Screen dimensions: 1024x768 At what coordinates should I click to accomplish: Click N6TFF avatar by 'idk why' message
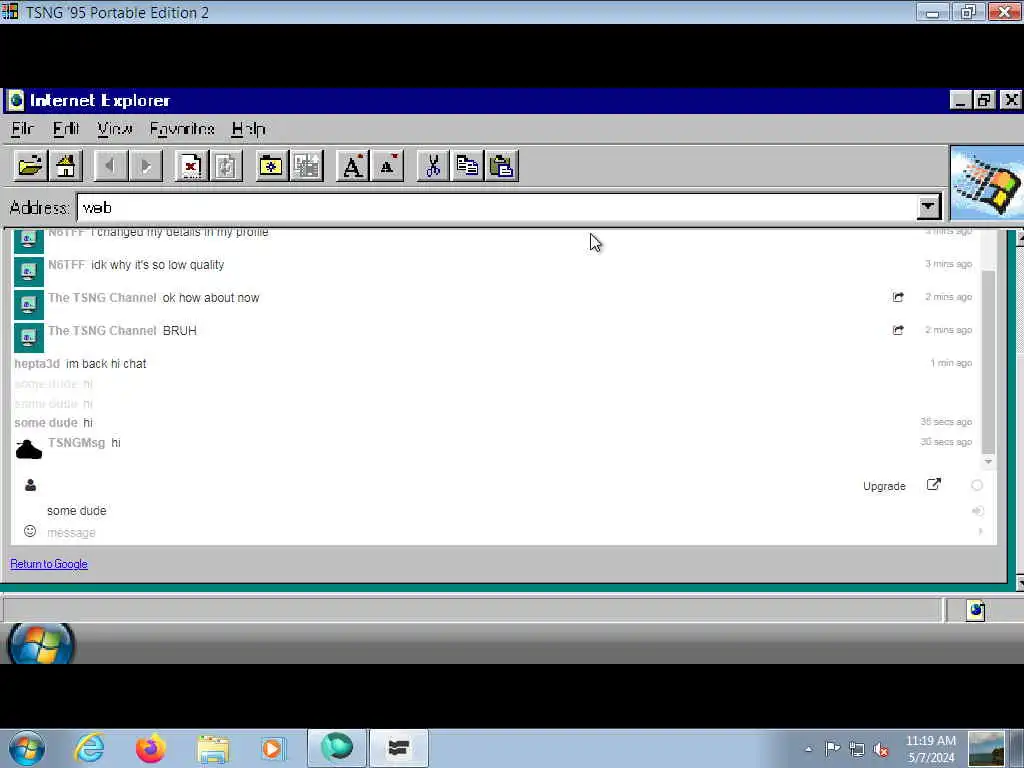(29, 271)
